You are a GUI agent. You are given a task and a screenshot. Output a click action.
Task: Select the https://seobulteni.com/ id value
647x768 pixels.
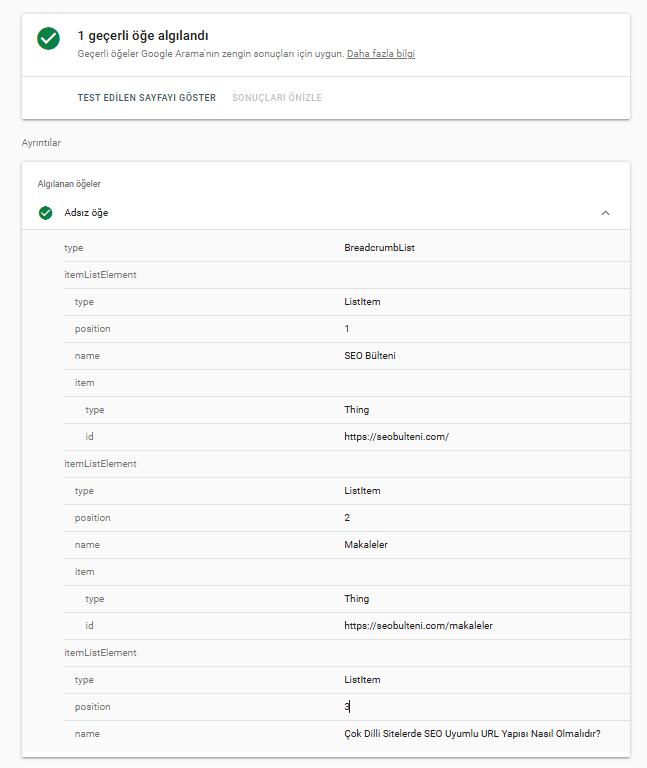point(391,437)
